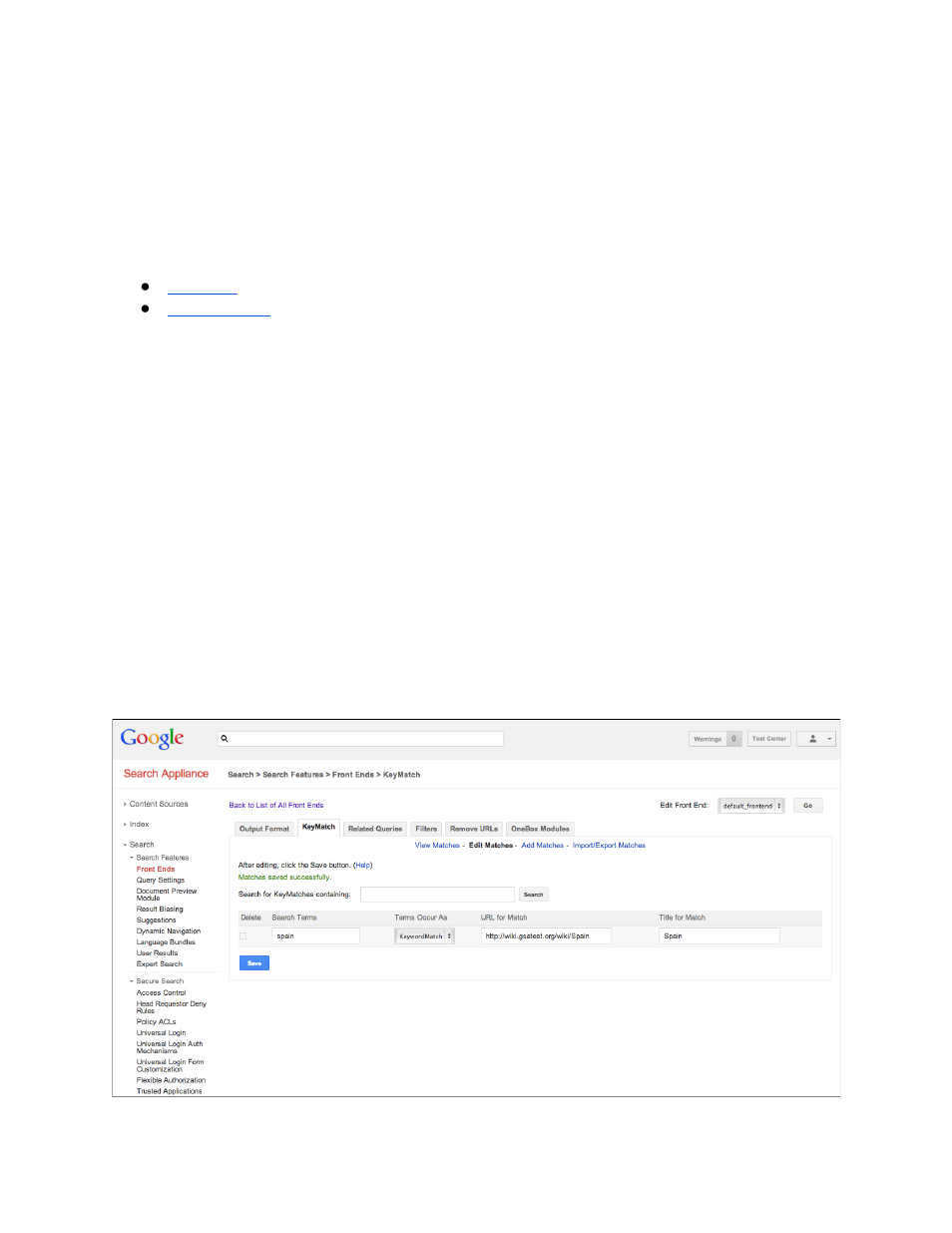
Task: Open the Edit Front End default_frontend dropdown
Action: click(750, 806)
